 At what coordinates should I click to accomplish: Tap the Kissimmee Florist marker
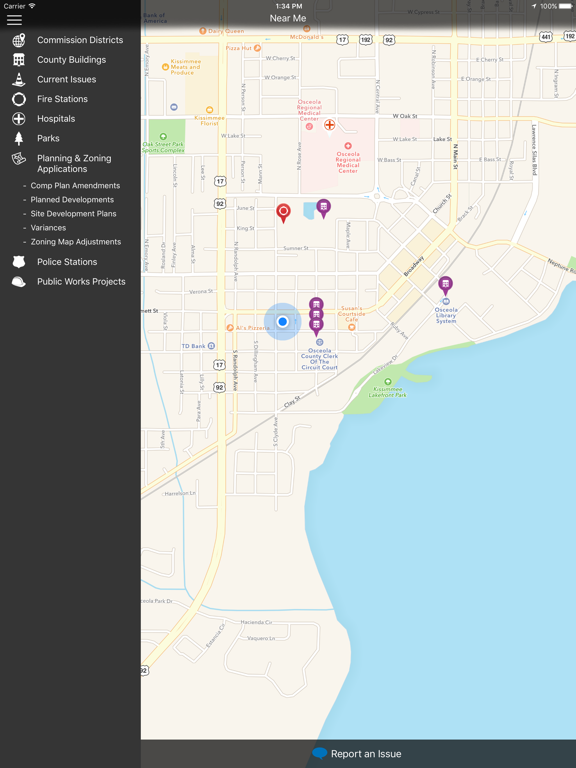tap(210, 110)
